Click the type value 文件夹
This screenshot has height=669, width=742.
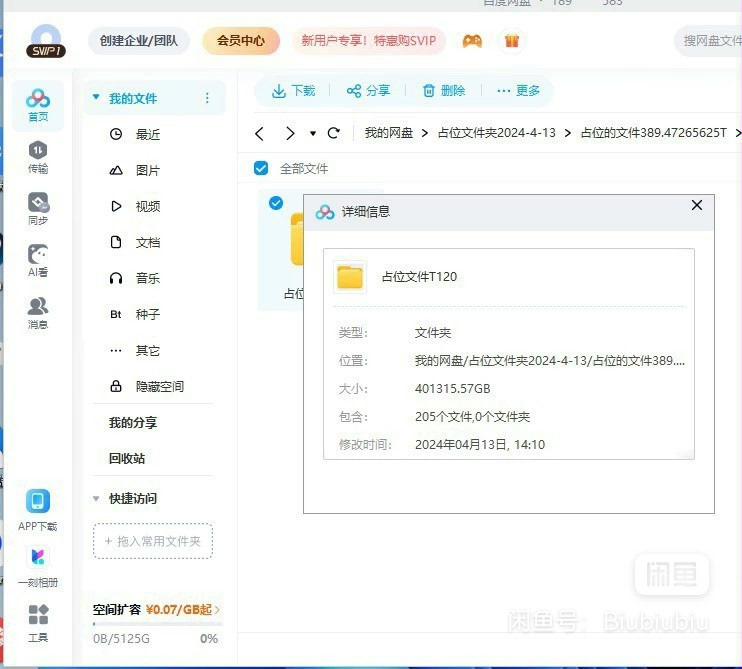coord(433,333)
